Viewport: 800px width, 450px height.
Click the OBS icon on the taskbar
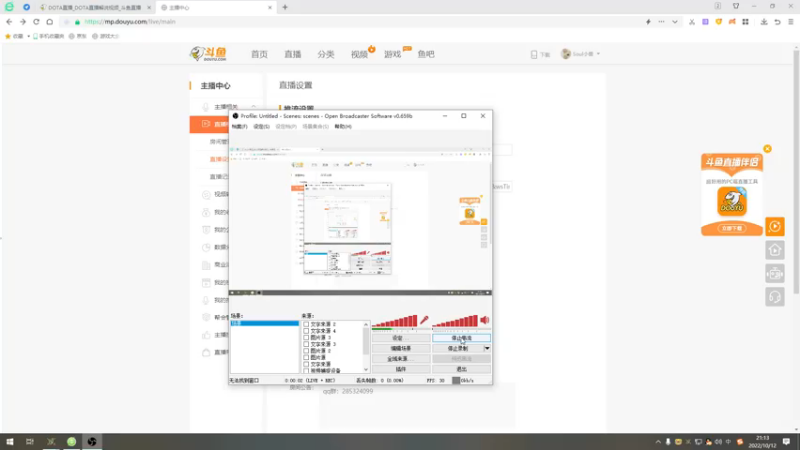92,442
